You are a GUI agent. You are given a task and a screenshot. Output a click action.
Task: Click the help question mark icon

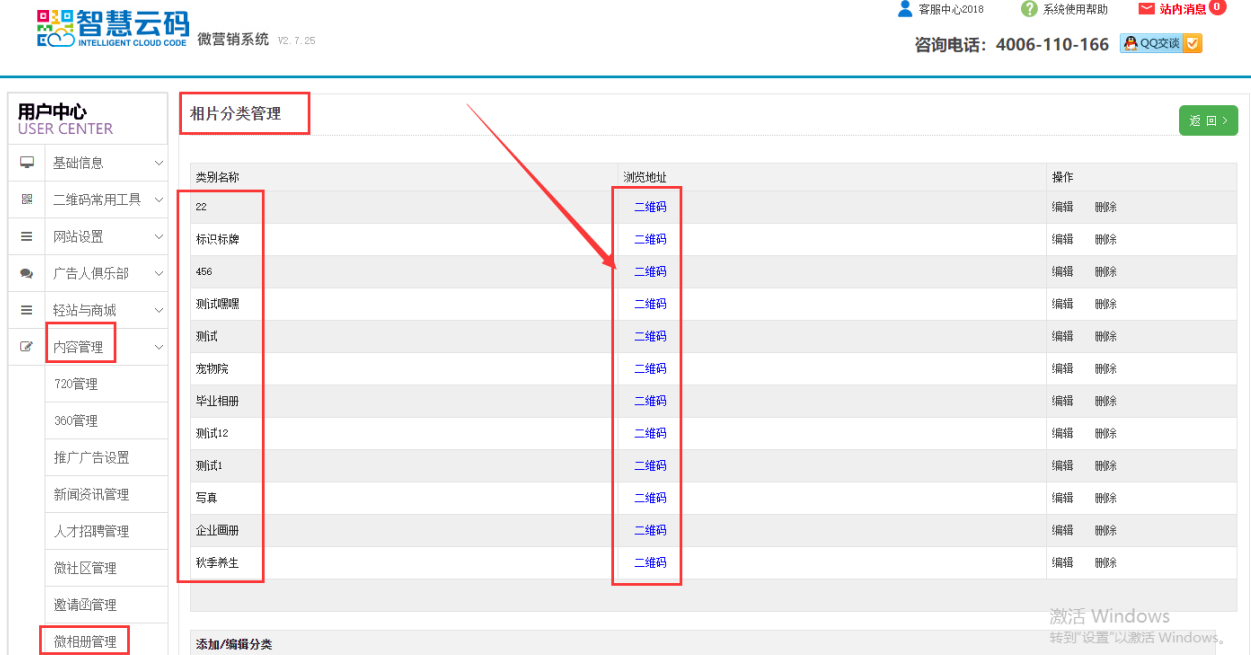point(1029,9)
